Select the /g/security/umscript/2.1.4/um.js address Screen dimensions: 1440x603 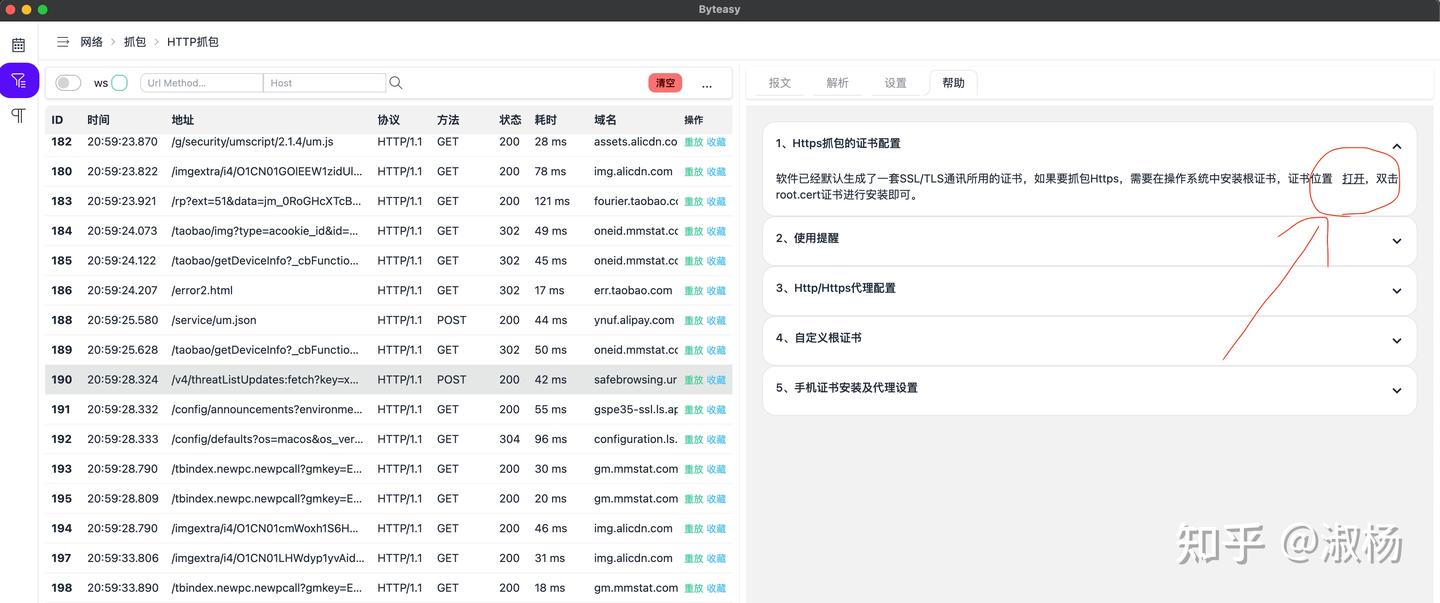252,142
